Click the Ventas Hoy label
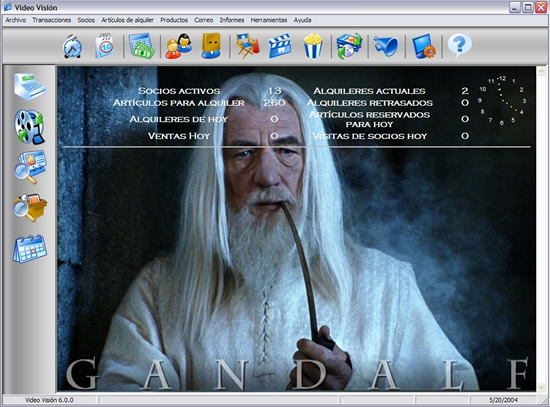Viewport: 550px width, 407px height. click(179, 136)
